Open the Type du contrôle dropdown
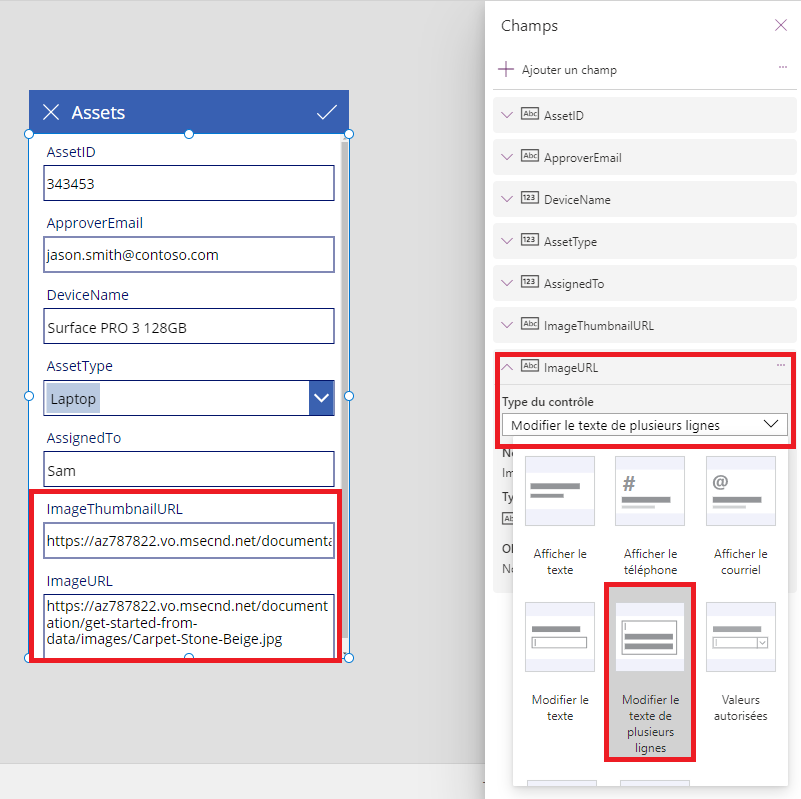The height and width of the screenshot is (799, 801). [645, 425]
